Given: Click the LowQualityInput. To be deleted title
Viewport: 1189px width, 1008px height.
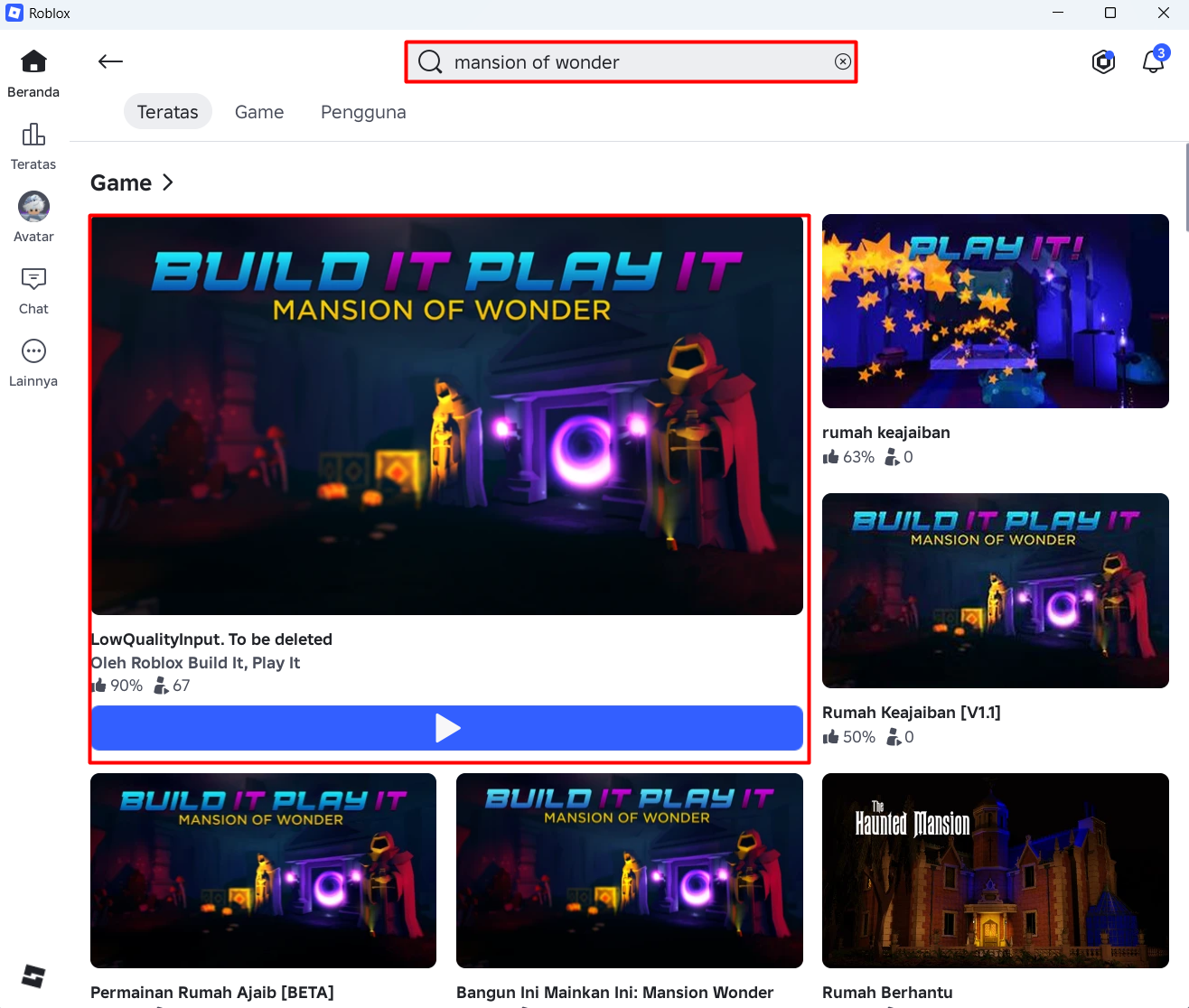Looking at the screenshot, I should pyautogui.click(x=211, y=639).
